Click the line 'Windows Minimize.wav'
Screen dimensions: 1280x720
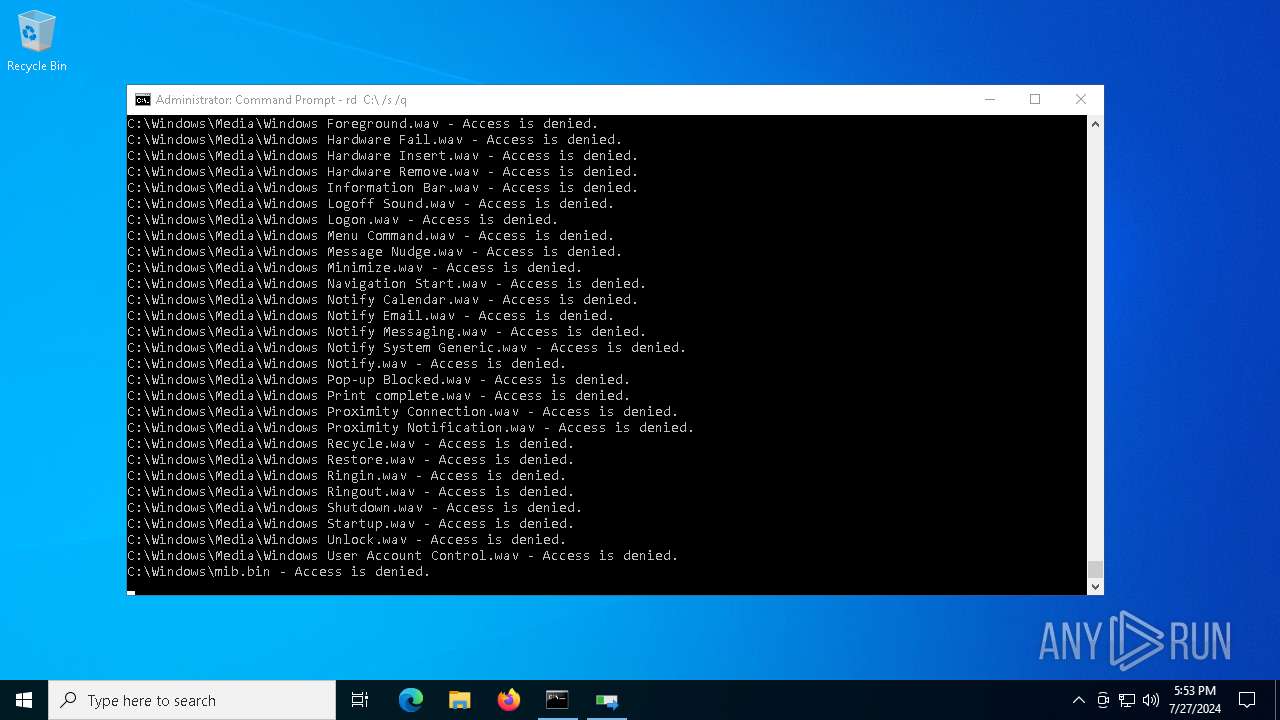355,268
